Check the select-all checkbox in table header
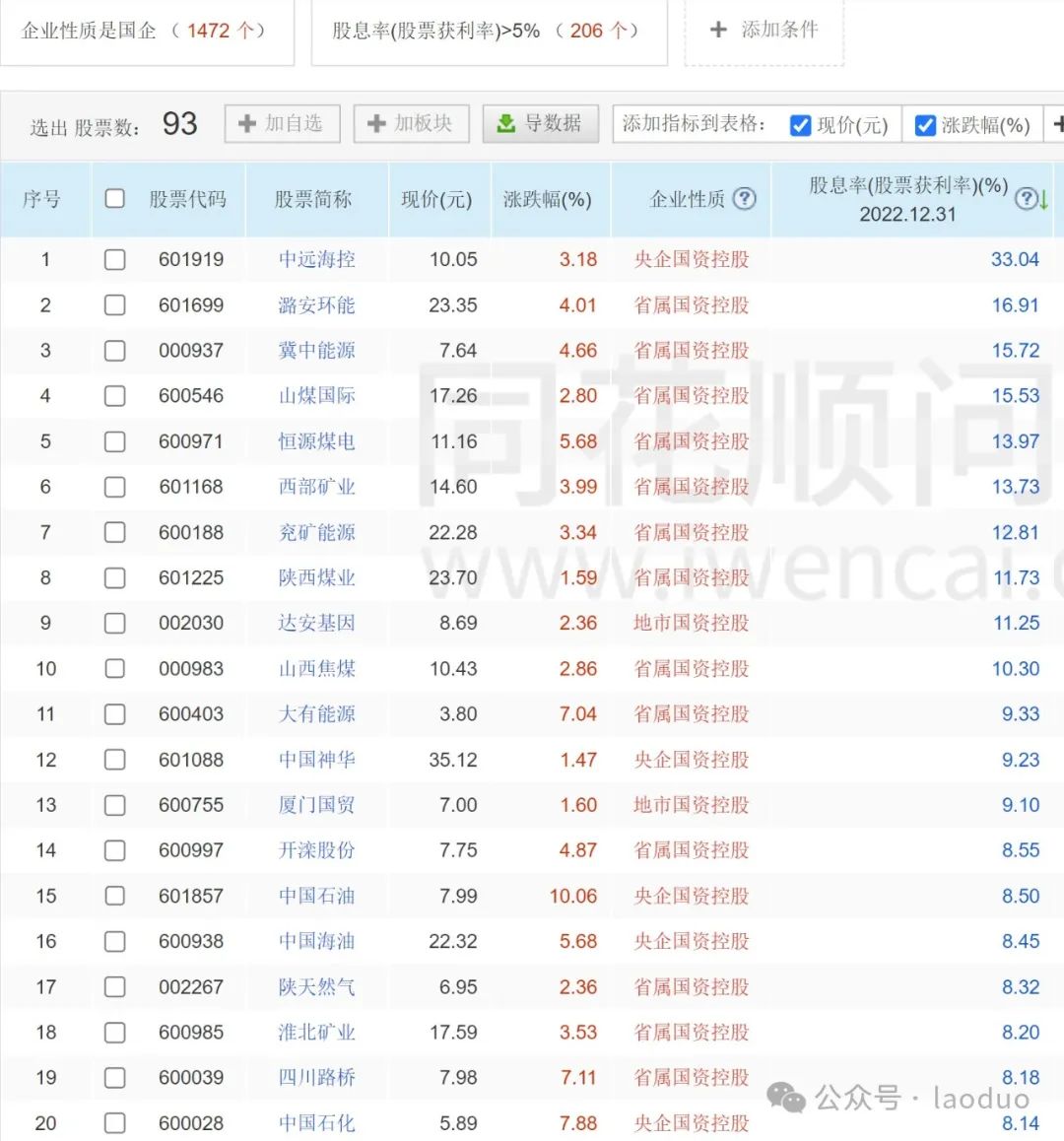Image resolution: width=1064 pixels, height=1141 pixels. 115,199
